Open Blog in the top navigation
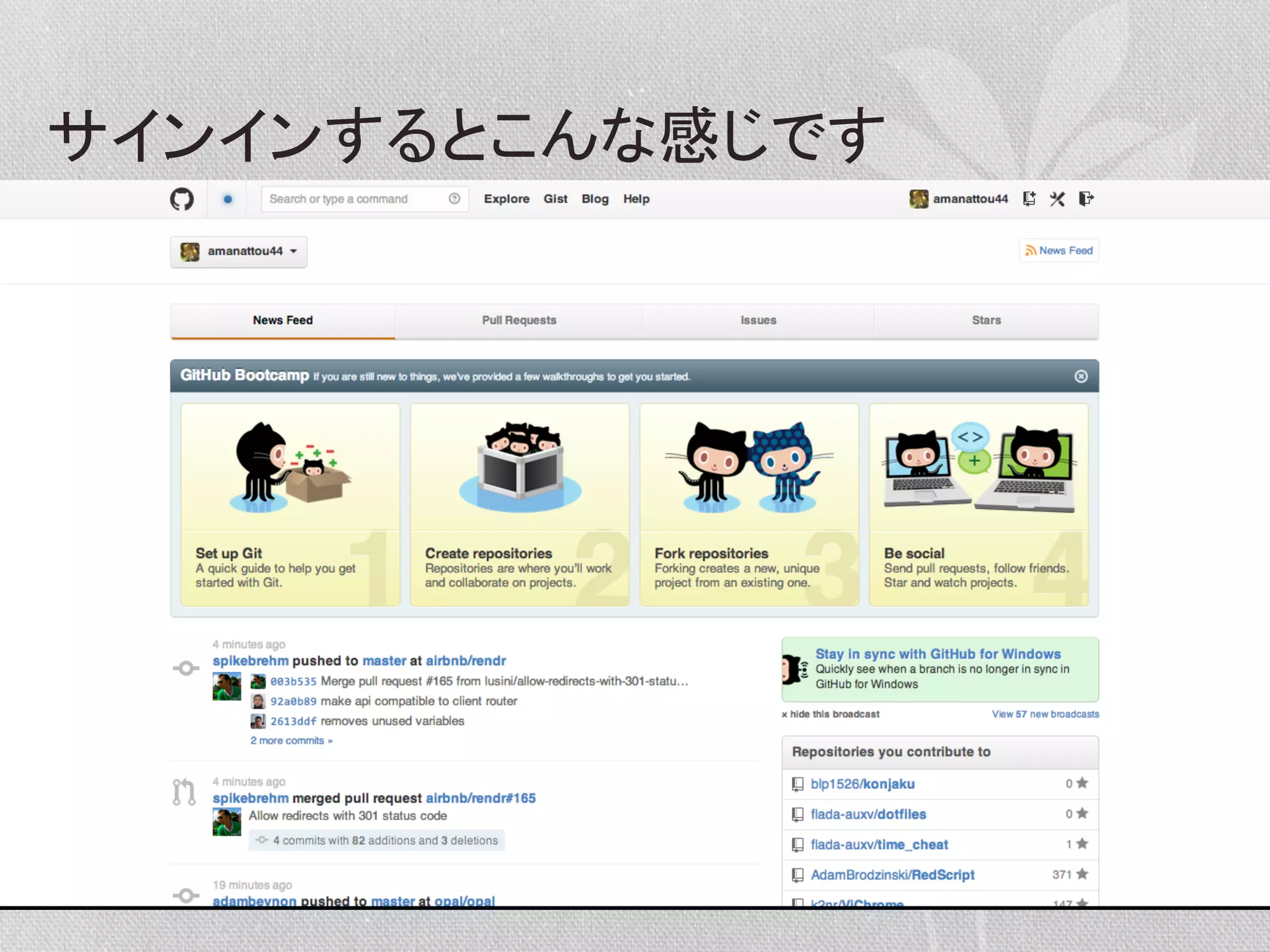 tap(595, 199)
